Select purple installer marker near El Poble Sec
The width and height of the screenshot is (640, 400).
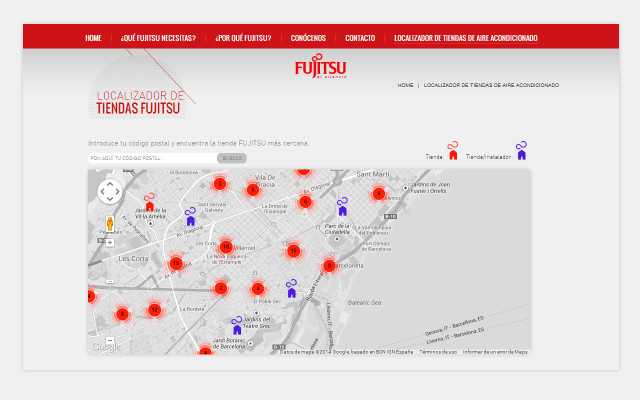(x=291, y=289)
